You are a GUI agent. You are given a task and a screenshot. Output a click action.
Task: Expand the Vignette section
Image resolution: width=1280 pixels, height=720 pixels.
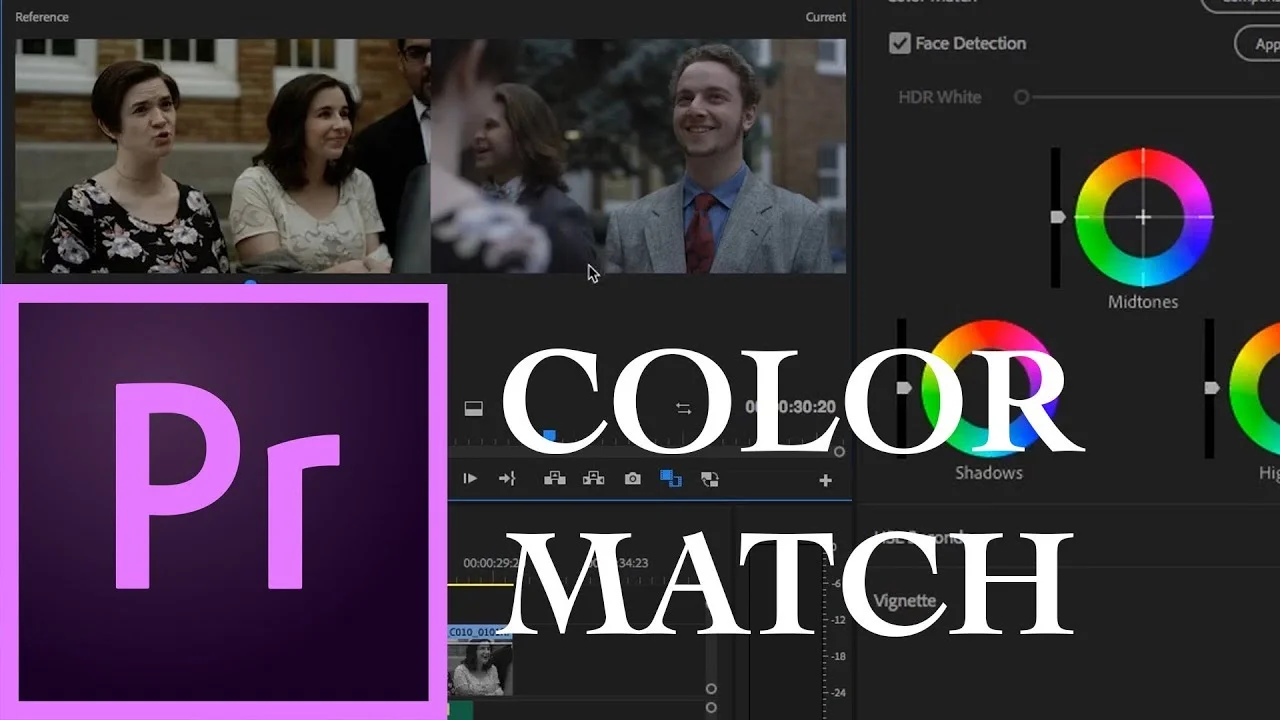coord(904,601)
